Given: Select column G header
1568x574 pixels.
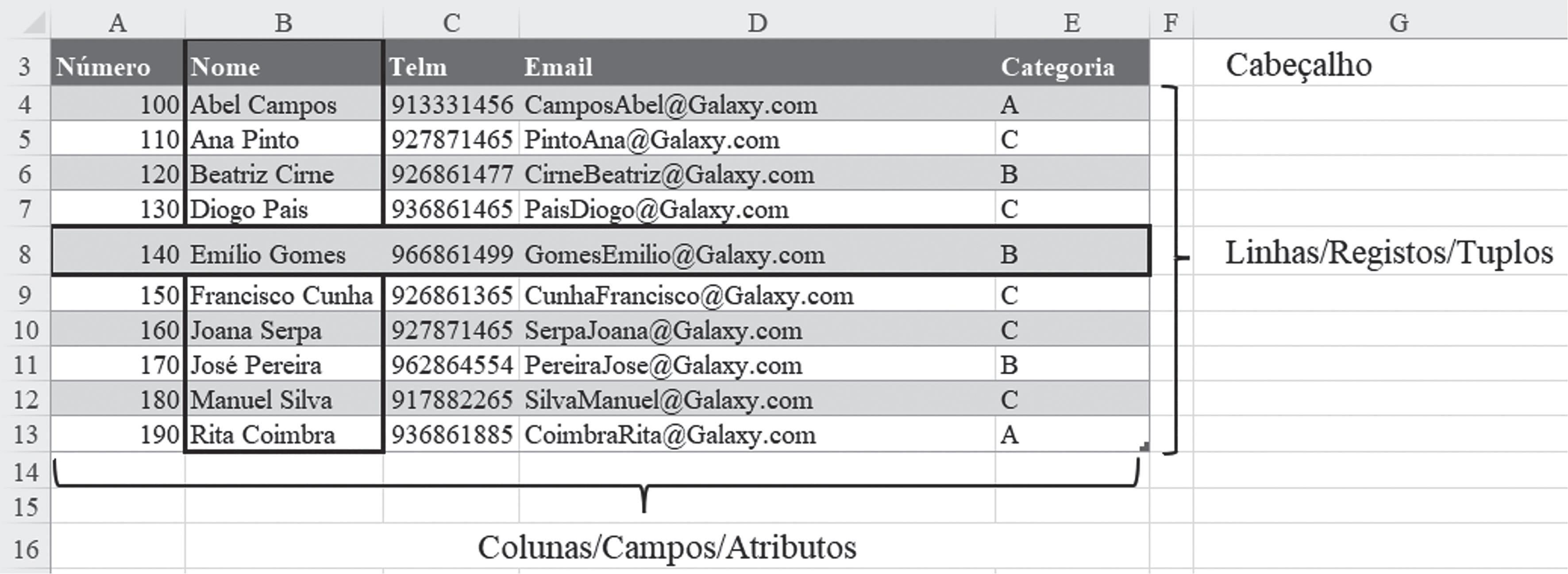Looking at the screenshot, I should 1399,23.
